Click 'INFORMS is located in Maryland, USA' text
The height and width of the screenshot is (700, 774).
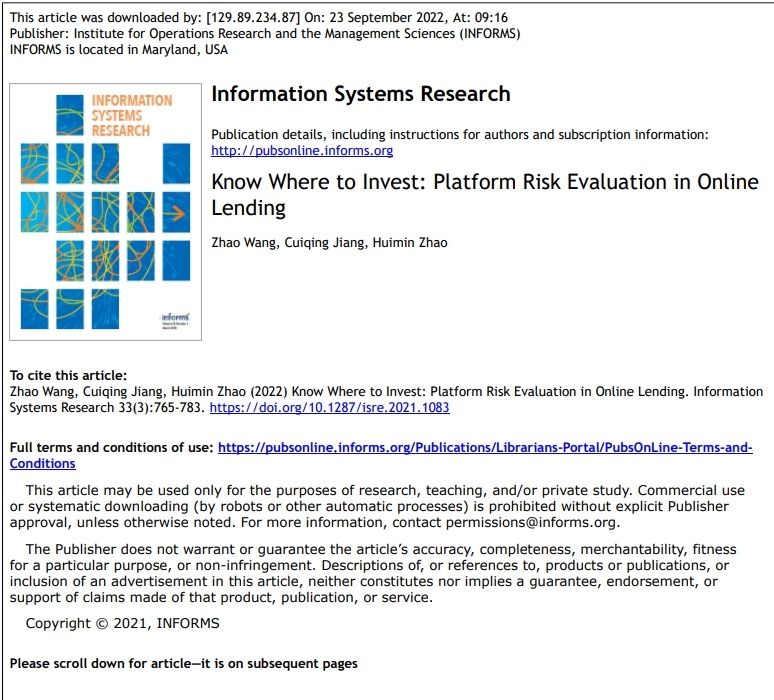[119, 50]
